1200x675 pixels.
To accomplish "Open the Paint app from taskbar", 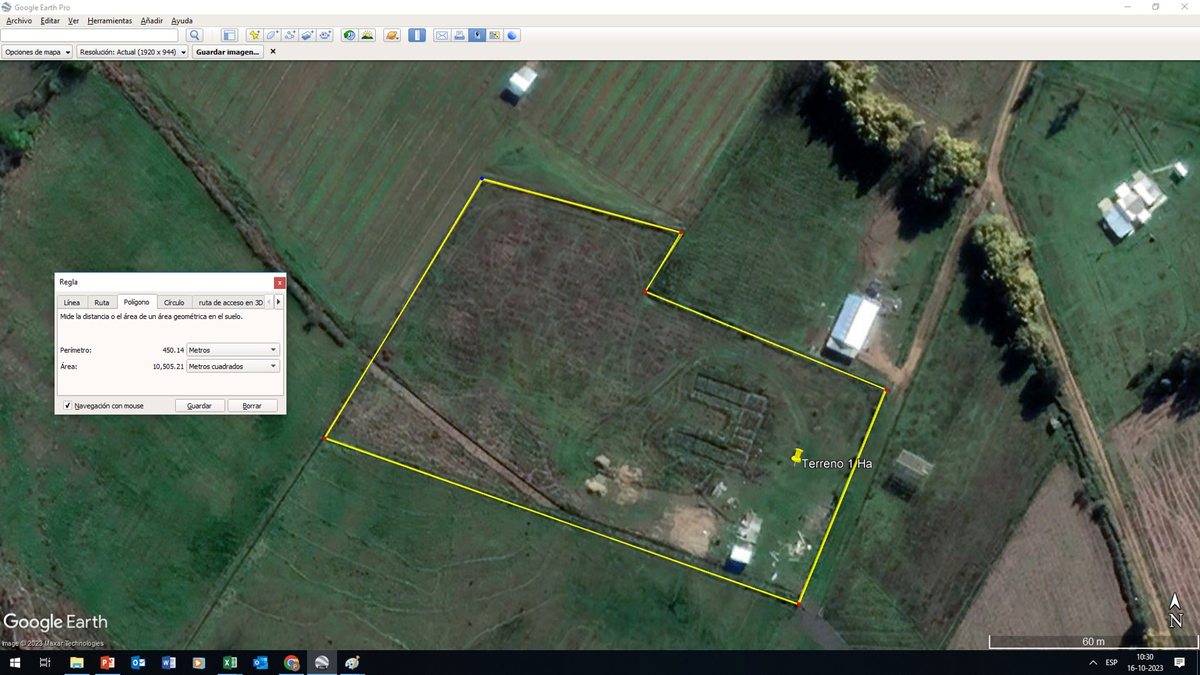I will pos(352,663).
